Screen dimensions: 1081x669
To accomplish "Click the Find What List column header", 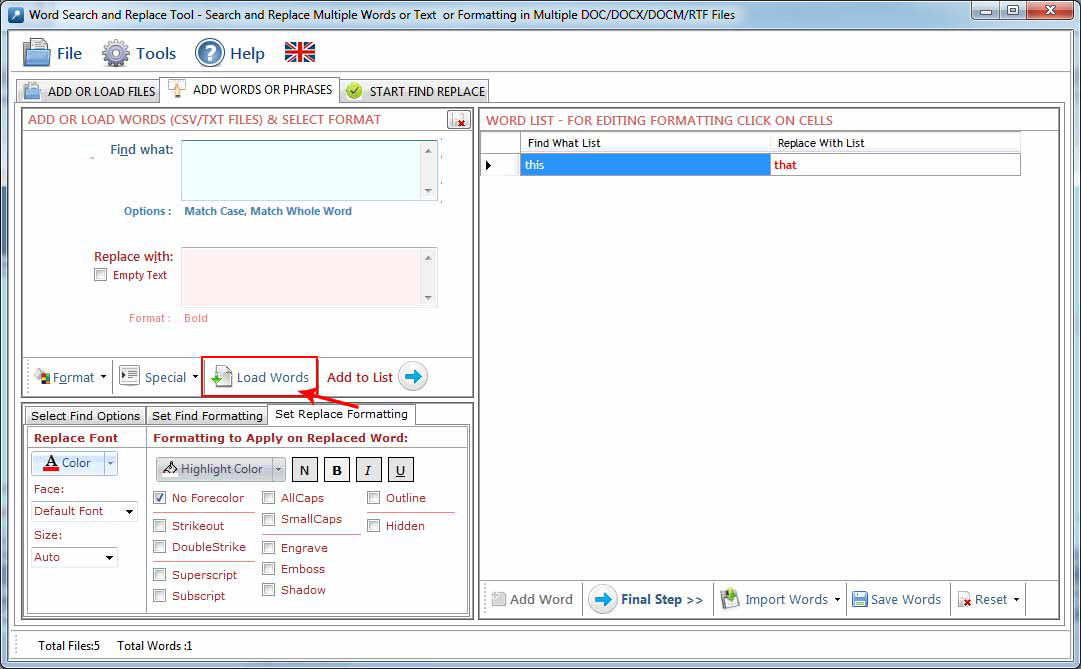I will (x=645, y=143).
